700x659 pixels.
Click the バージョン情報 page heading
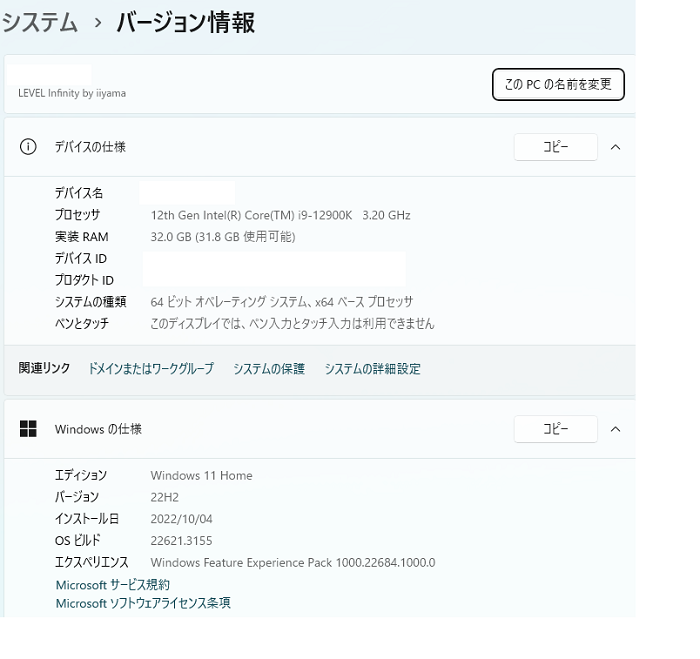(x=186, y=22)
